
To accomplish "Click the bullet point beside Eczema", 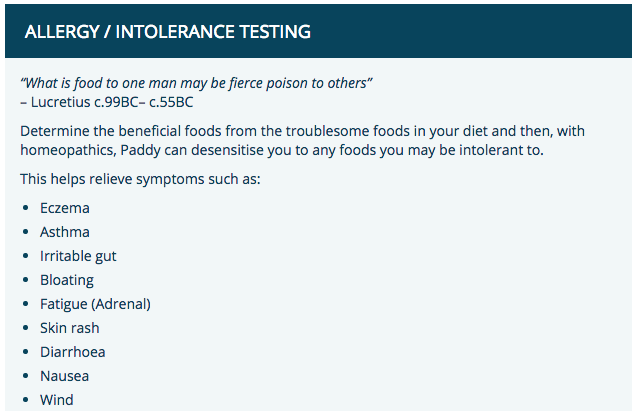I will coord(26,208).
